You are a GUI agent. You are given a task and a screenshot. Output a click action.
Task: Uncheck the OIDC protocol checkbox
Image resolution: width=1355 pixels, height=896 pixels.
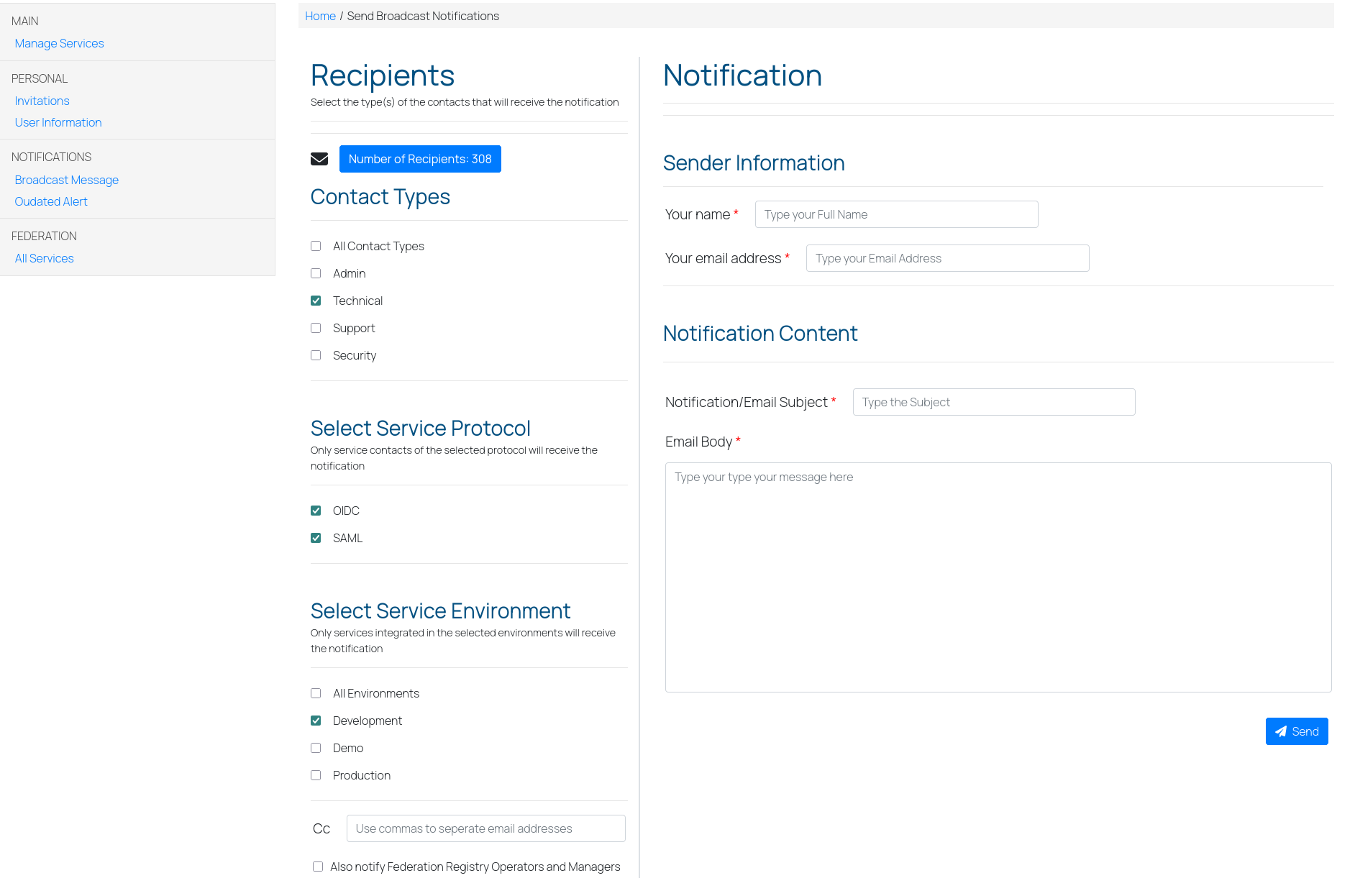tap(316, 511)
